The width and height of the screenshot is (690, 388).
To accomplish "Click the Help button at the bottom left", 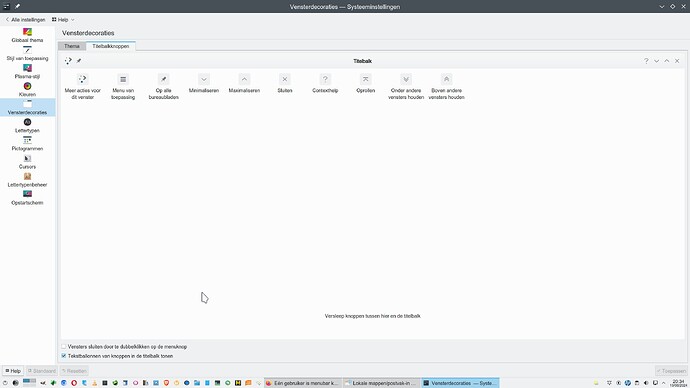I will pos(13,371).
